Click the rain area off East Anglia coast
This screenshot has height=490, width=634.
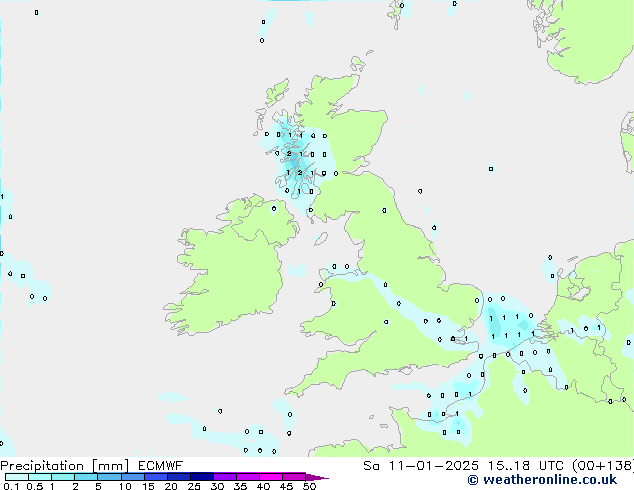(x=506, y=322)
